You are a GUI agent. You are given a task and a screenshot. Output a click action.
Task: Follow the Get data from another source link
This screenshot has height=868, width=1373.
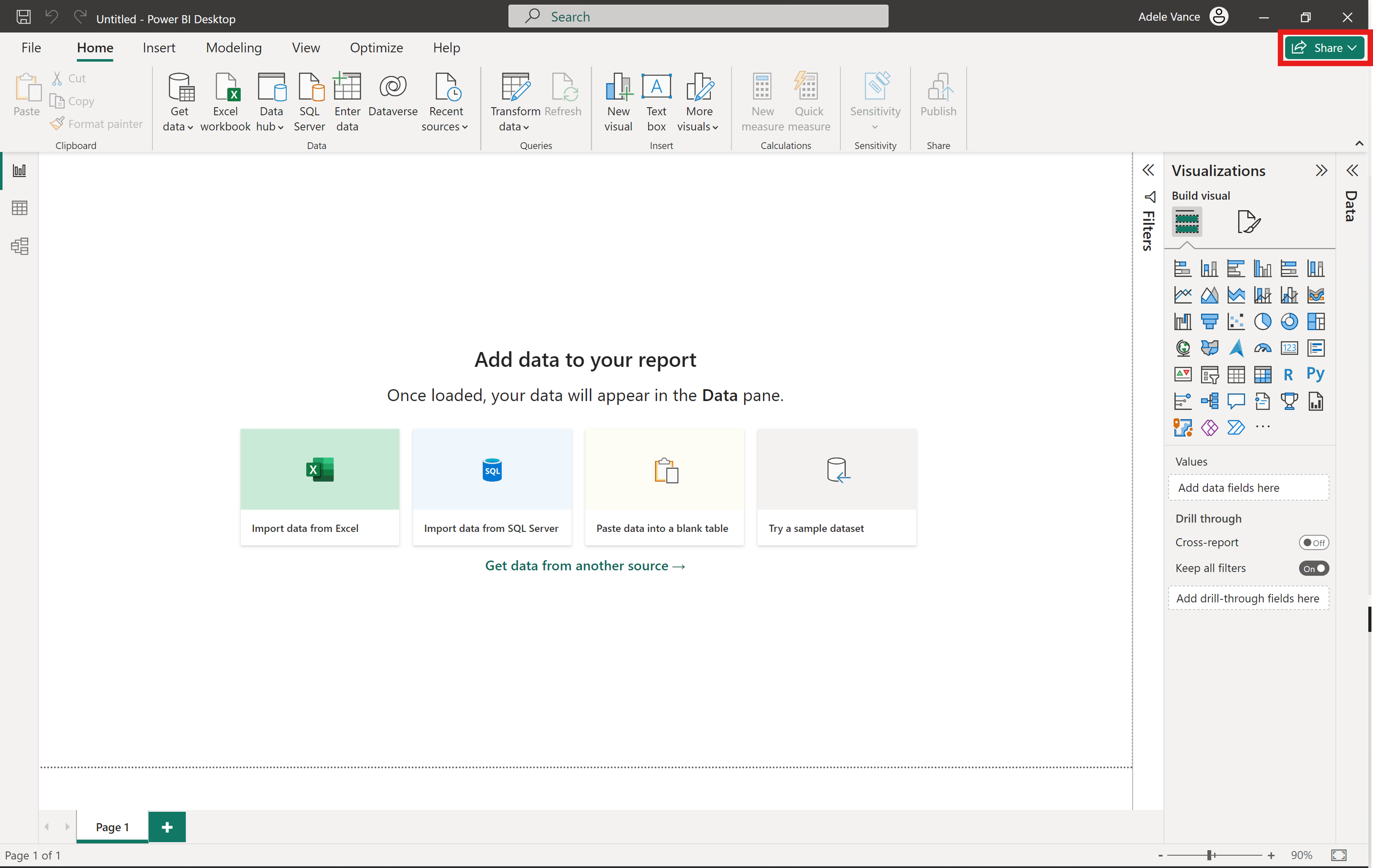coord(584,566)
